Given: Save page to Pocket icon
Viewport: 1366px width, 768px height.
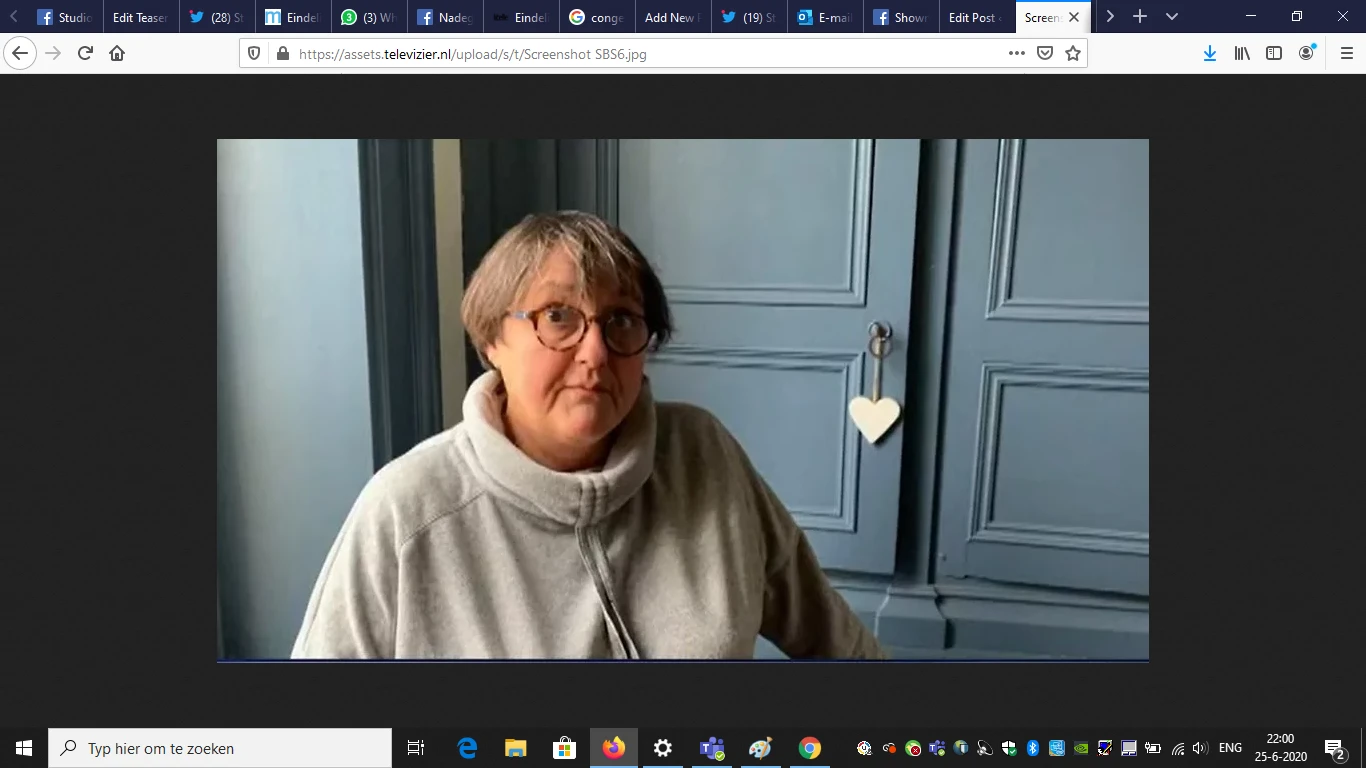Looking at the screenshot, I should pos(1045,54).
